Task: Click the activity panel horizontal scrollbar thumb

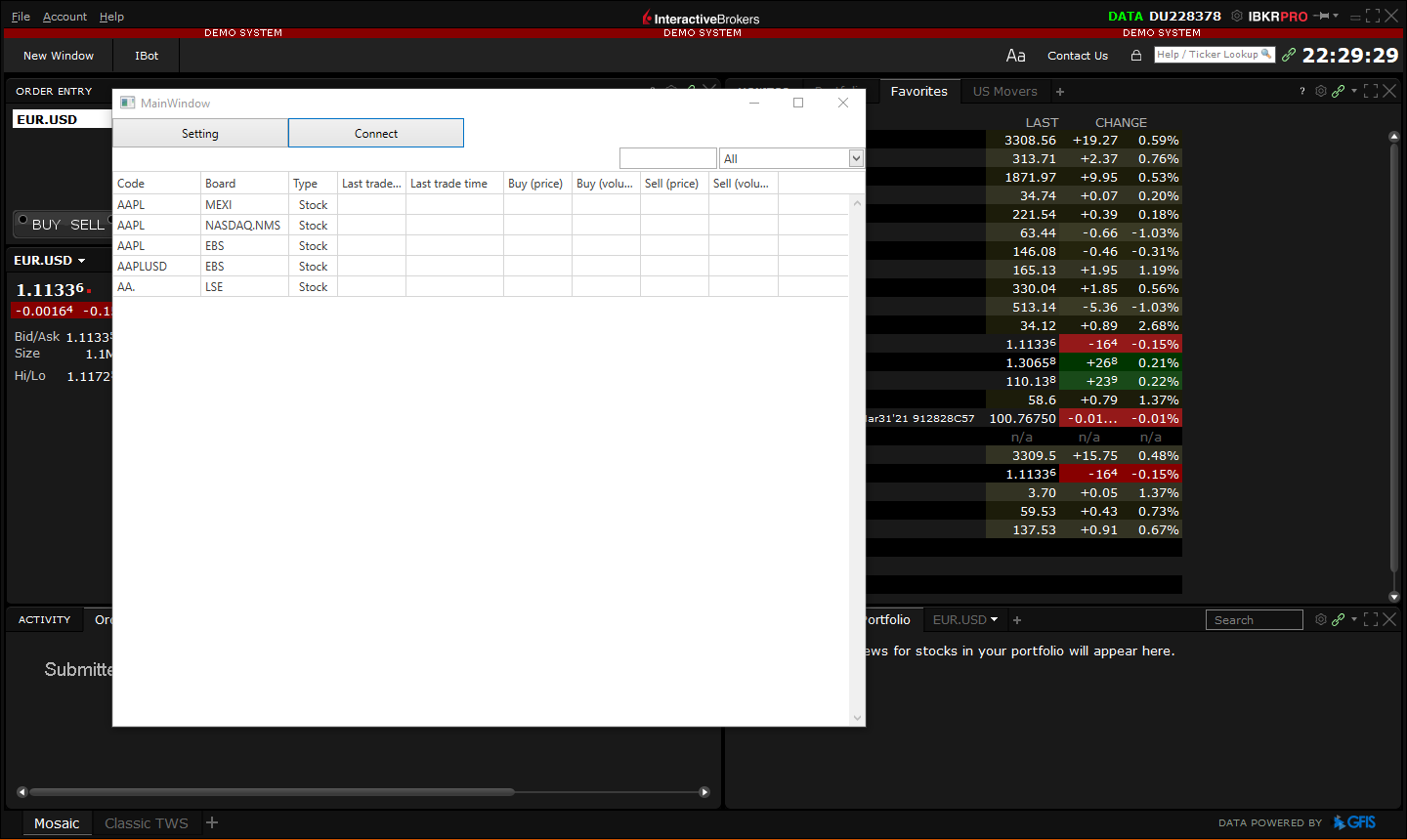Action: (x=272, y=792)
